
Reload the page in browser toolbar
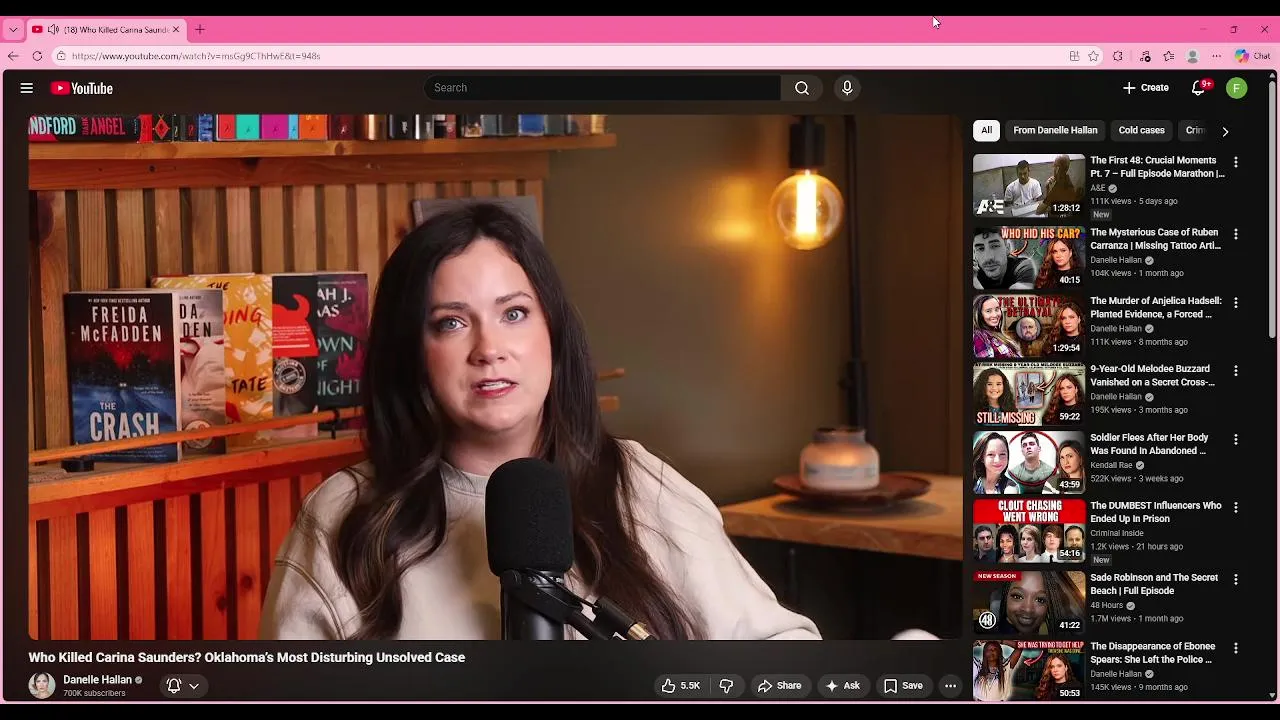pos(37,56)
